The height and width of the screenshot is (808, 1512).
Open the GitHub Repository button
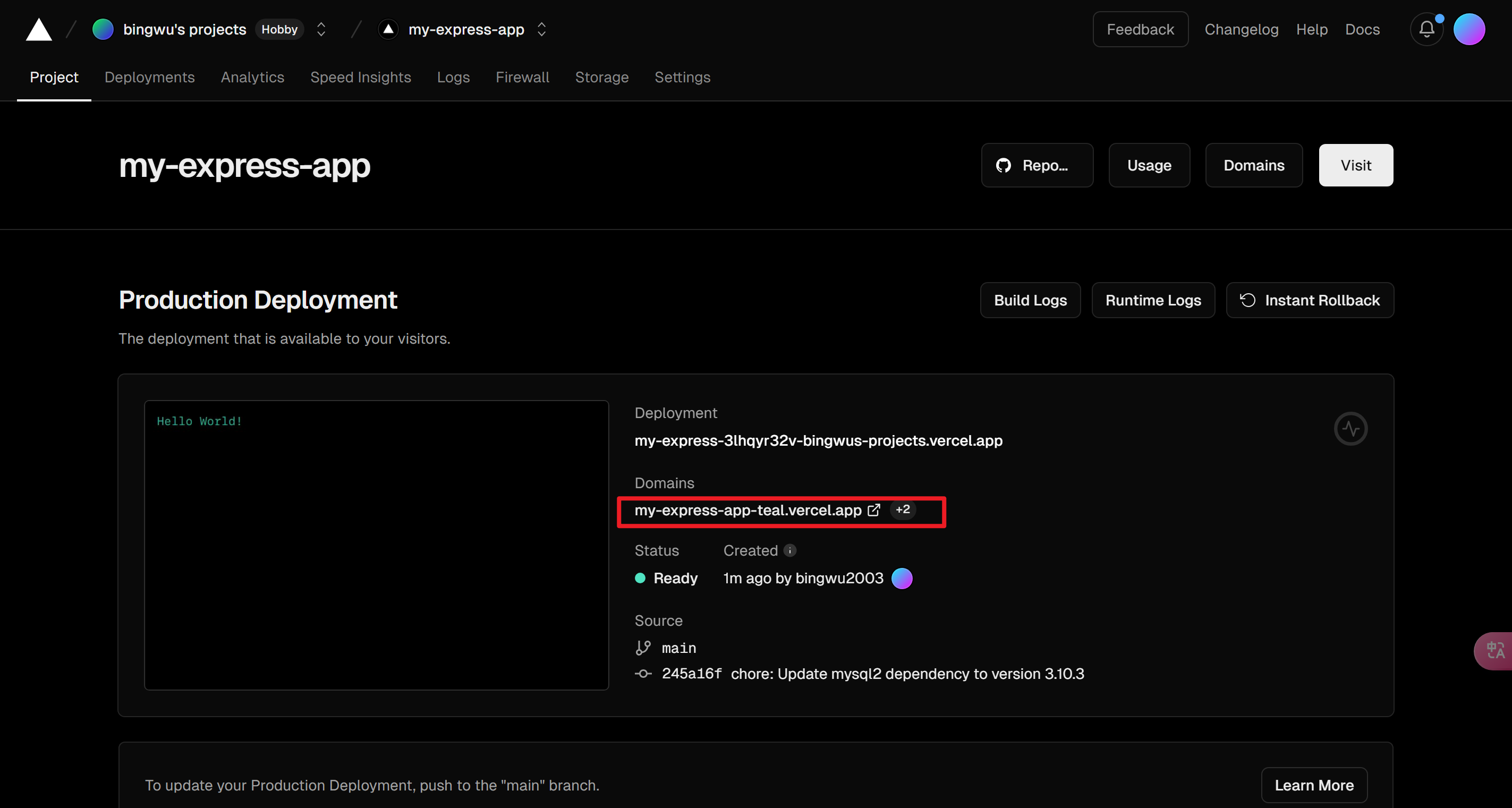[x=1037, y=165]
